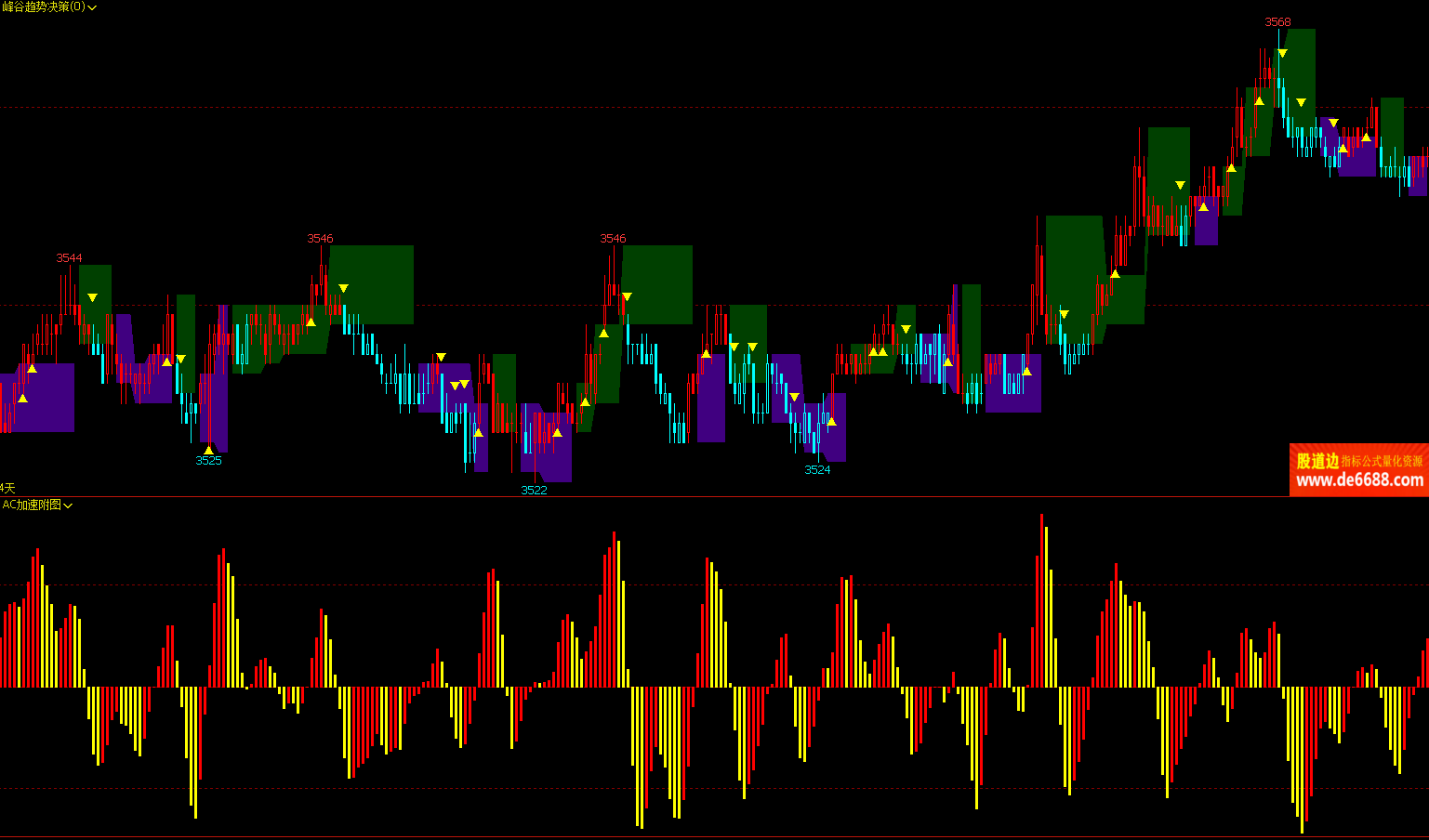Pick yellow down arrow beneath the right 3546 peak
This screenshot has height=840, width=1429.
click(x=627, y=296)
